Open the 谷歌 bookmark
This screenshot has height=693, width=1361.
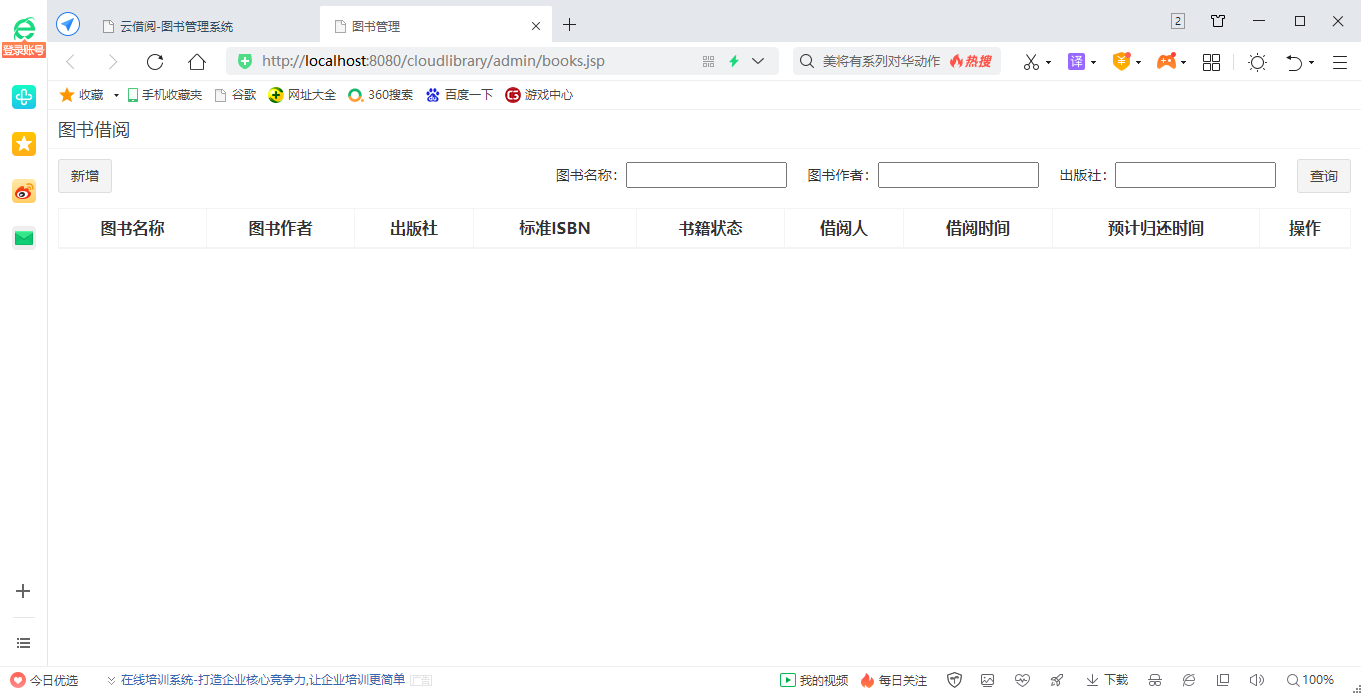click(235, 95)
